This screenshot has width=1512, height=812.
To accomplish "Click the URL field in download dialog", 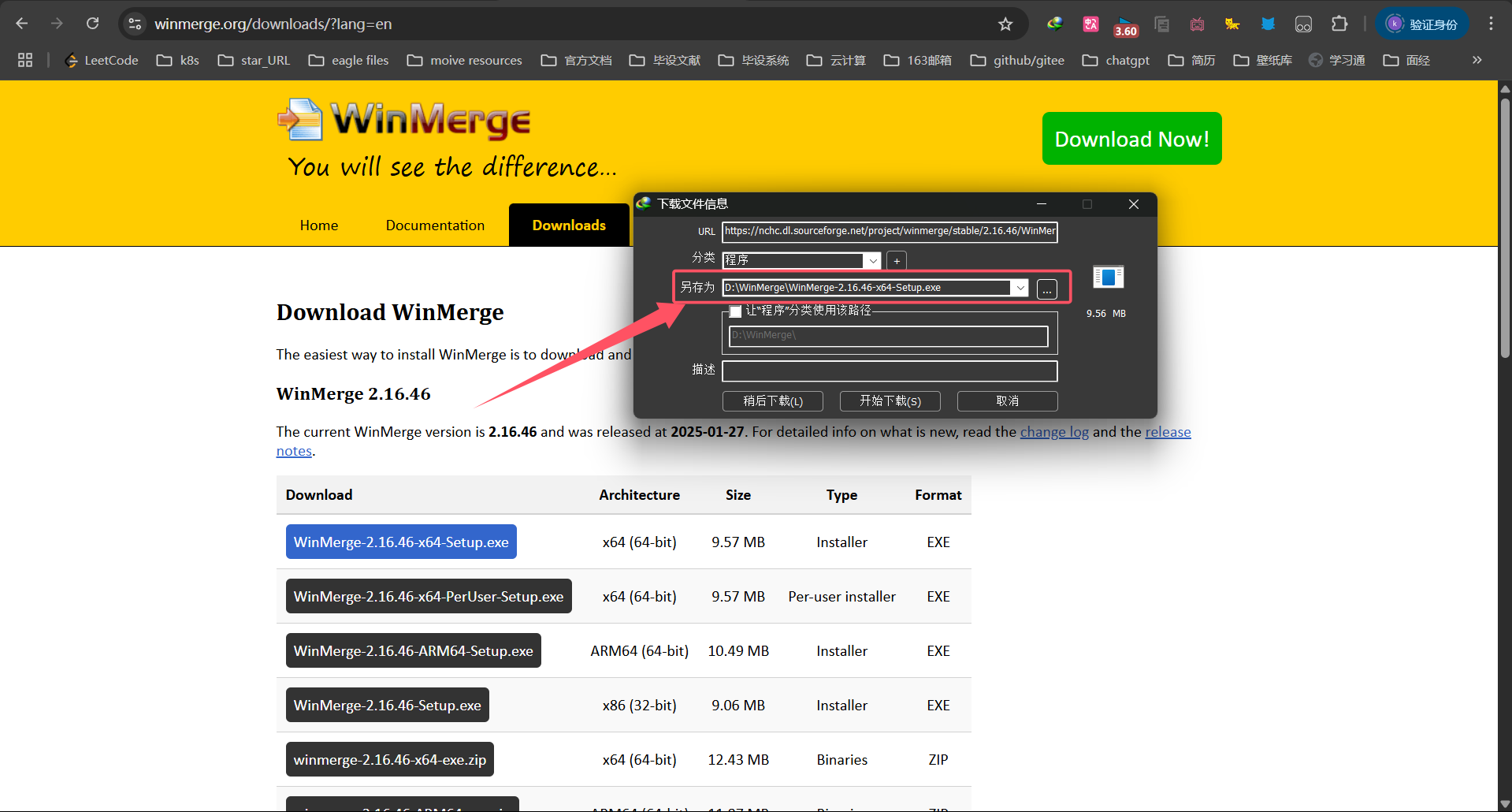I will (890, 231).
